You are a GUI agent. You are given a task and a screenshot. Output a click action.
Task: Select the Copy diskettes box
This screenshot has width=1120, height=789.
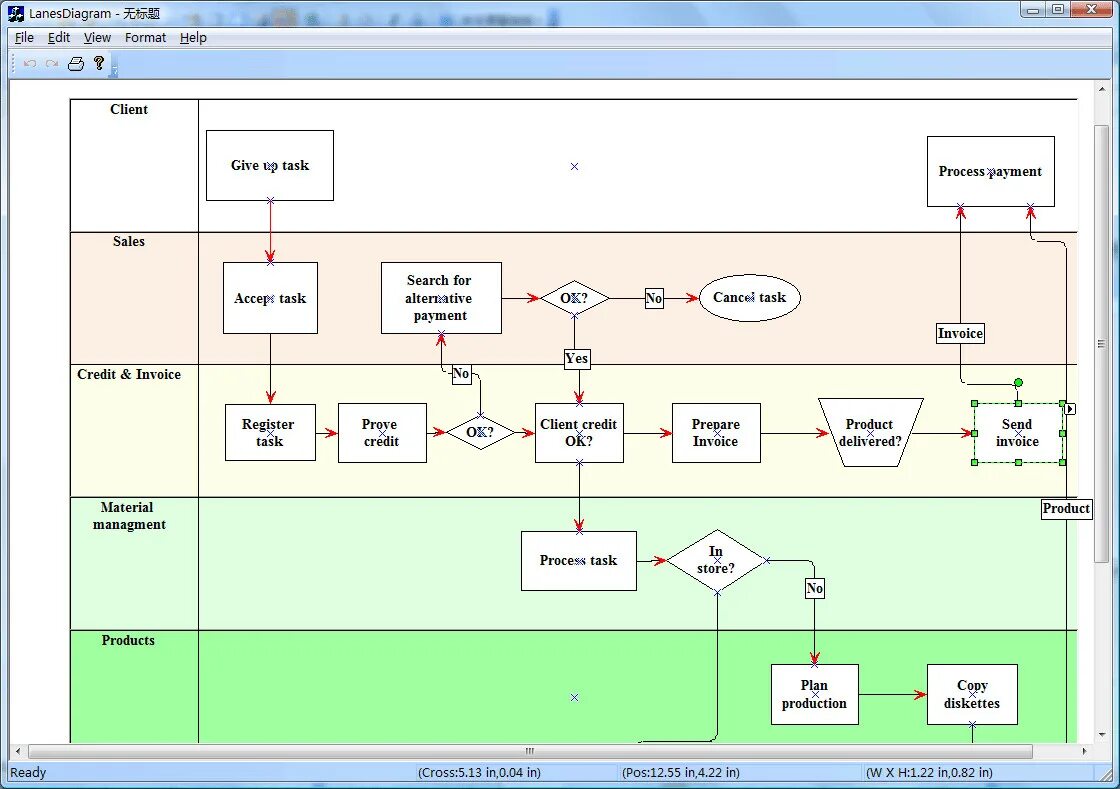pos(972,695)
